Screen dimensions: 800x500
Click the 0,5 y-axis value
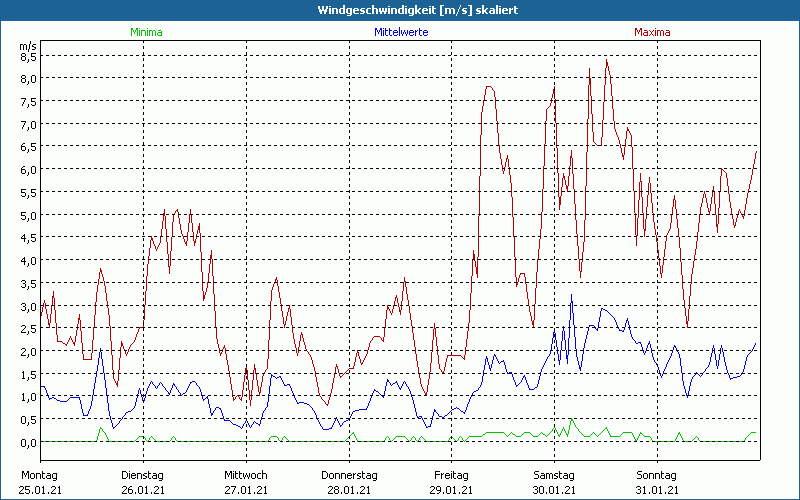[29, 420]
